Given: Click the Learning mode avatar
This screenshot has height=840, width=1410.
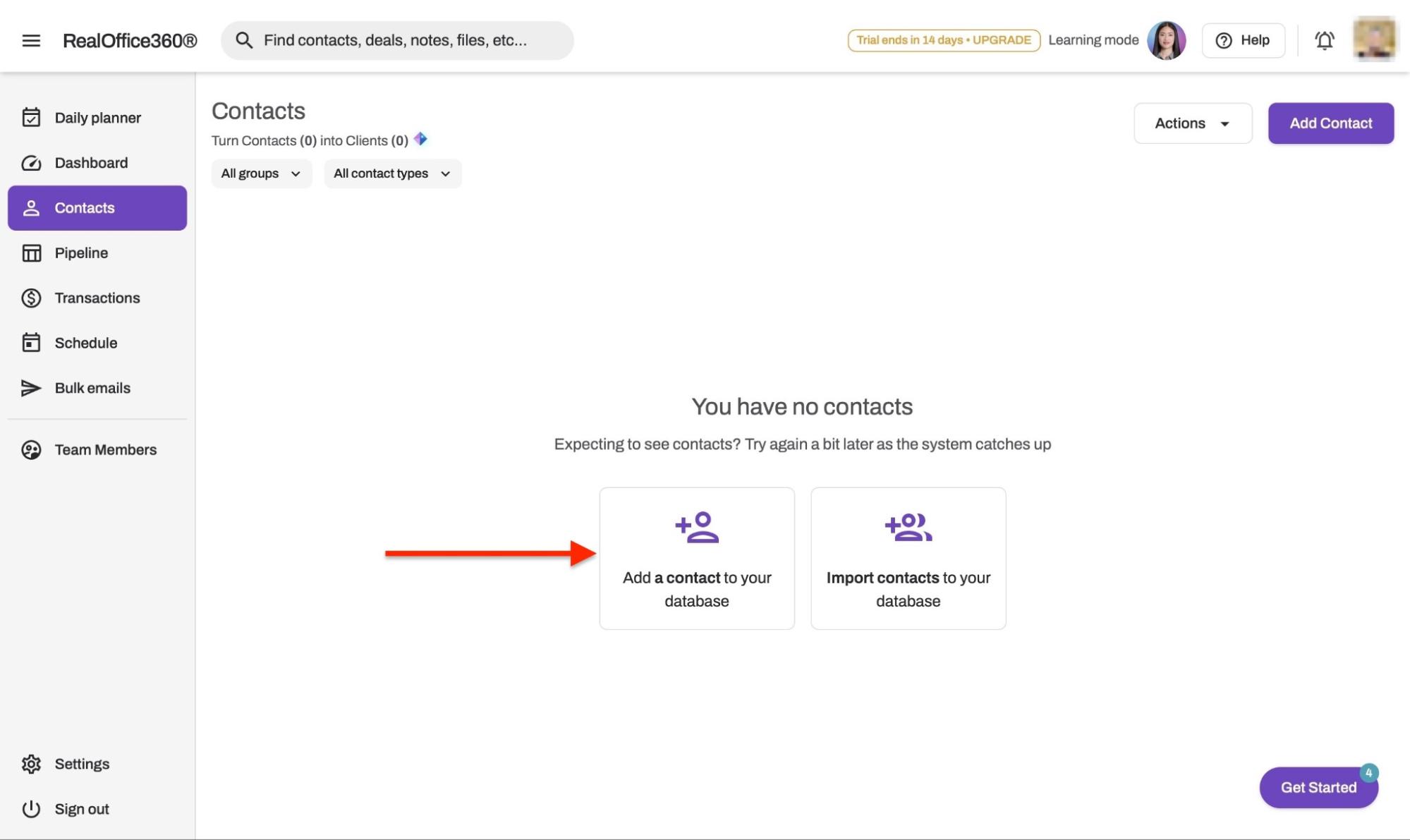Looking at the screenshot, I should [x=1166, y=40].
